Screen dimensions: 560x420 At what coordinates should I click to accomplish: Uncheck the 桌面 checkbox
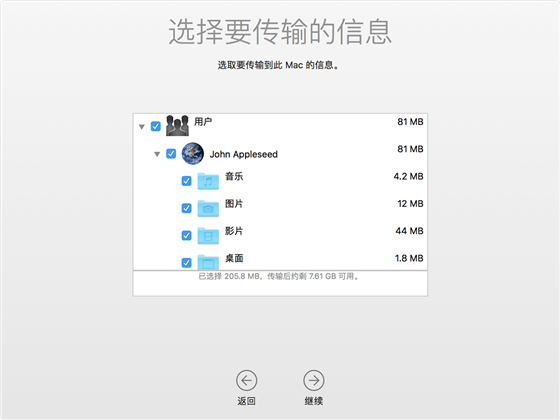186,263
